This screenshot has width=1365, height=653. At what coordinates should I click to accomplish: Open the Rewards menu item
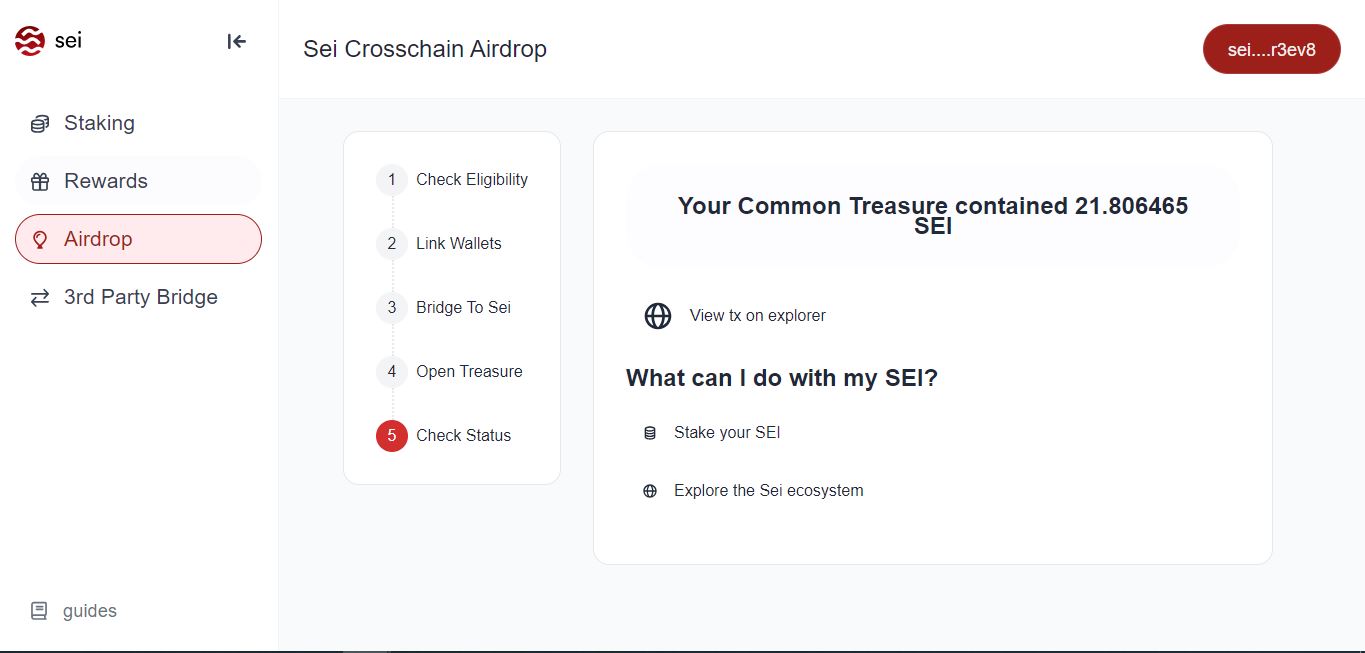(x=138, y=181)
